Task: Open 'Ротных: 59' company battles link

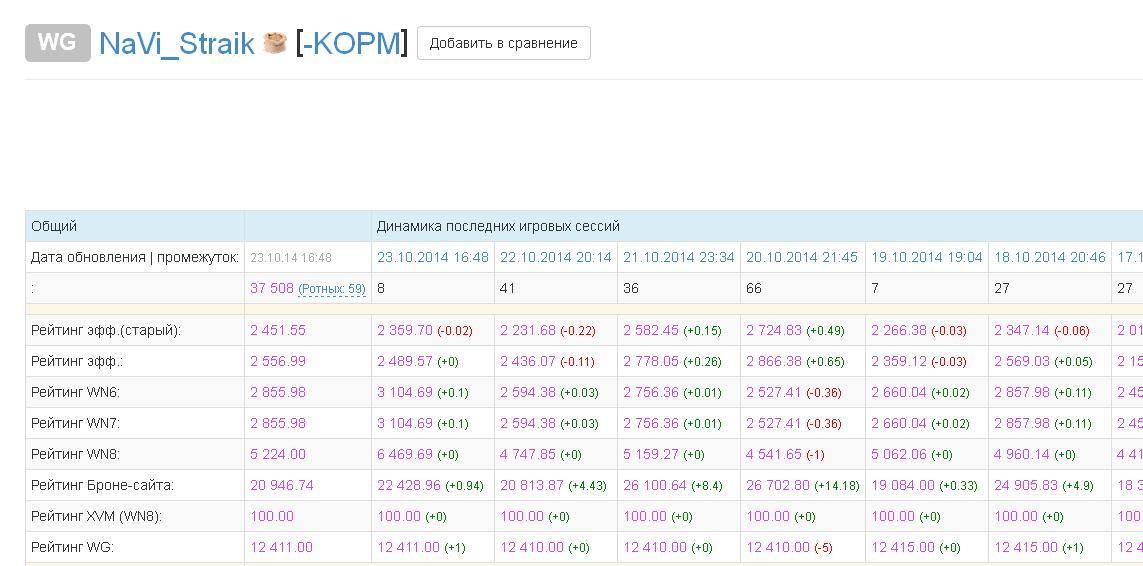Action: tap(332, 289)
